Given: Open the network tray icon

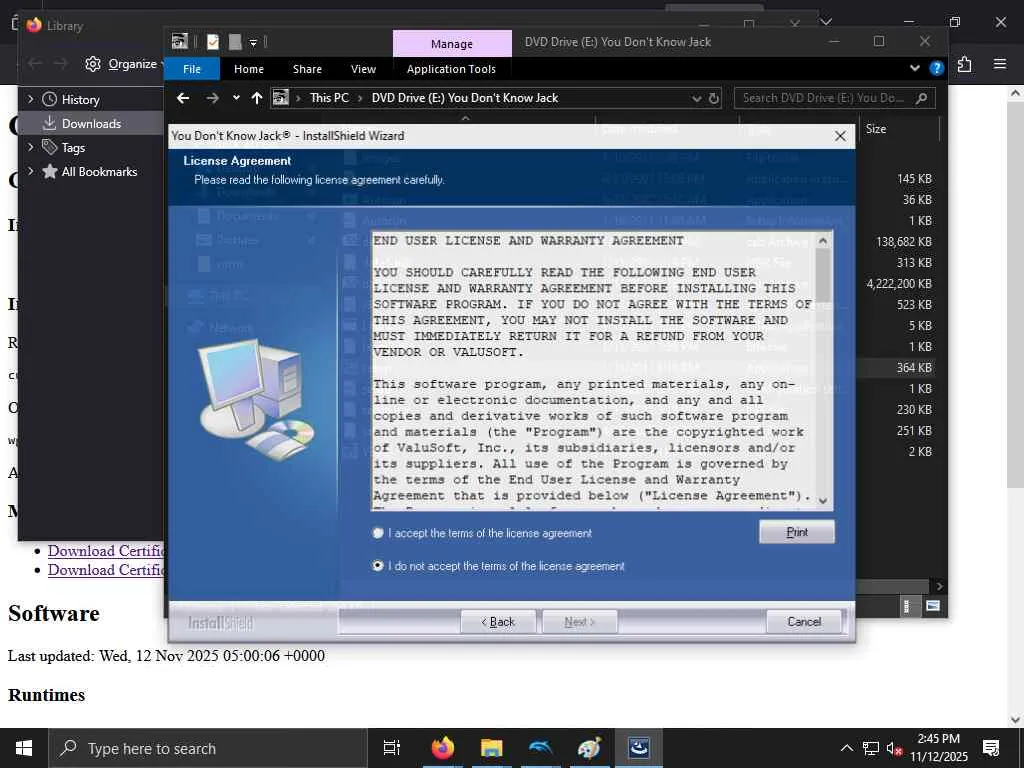Looking at the screenshot, I should coord(871,748).
